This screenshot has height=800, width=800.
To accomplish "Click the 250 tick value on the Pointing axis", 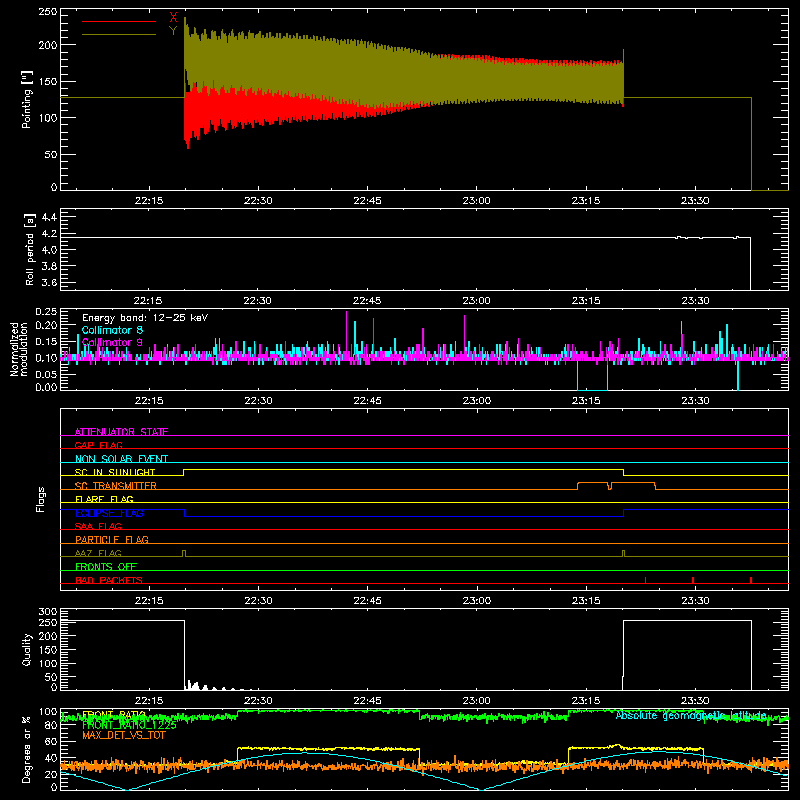I will point(48,12).
